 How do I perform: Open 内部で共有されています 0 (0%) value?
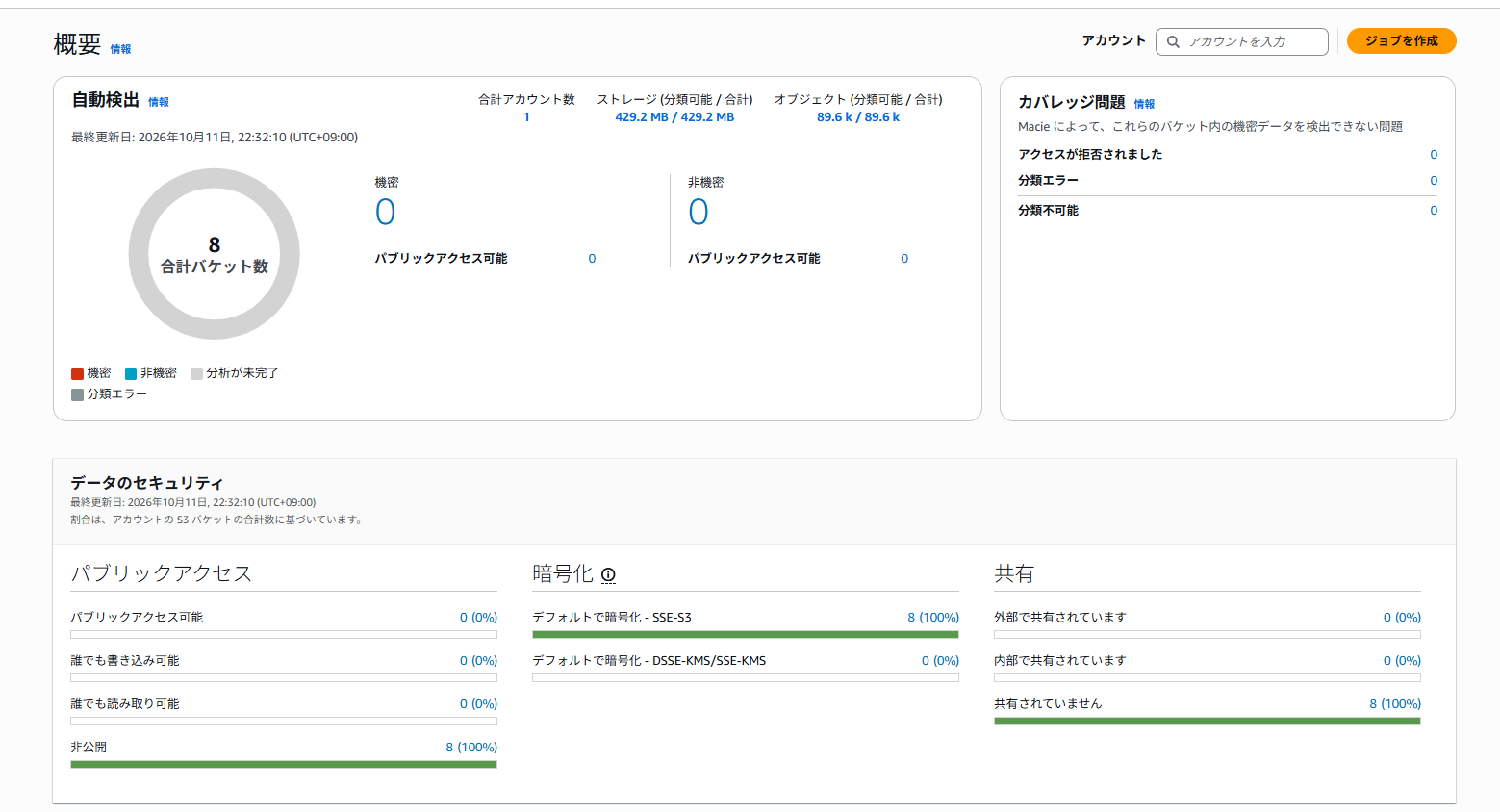[1402, 661]
